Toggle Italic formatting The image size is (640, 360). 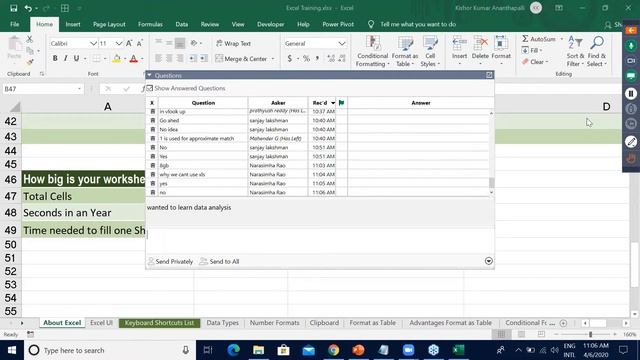(65, 58)
